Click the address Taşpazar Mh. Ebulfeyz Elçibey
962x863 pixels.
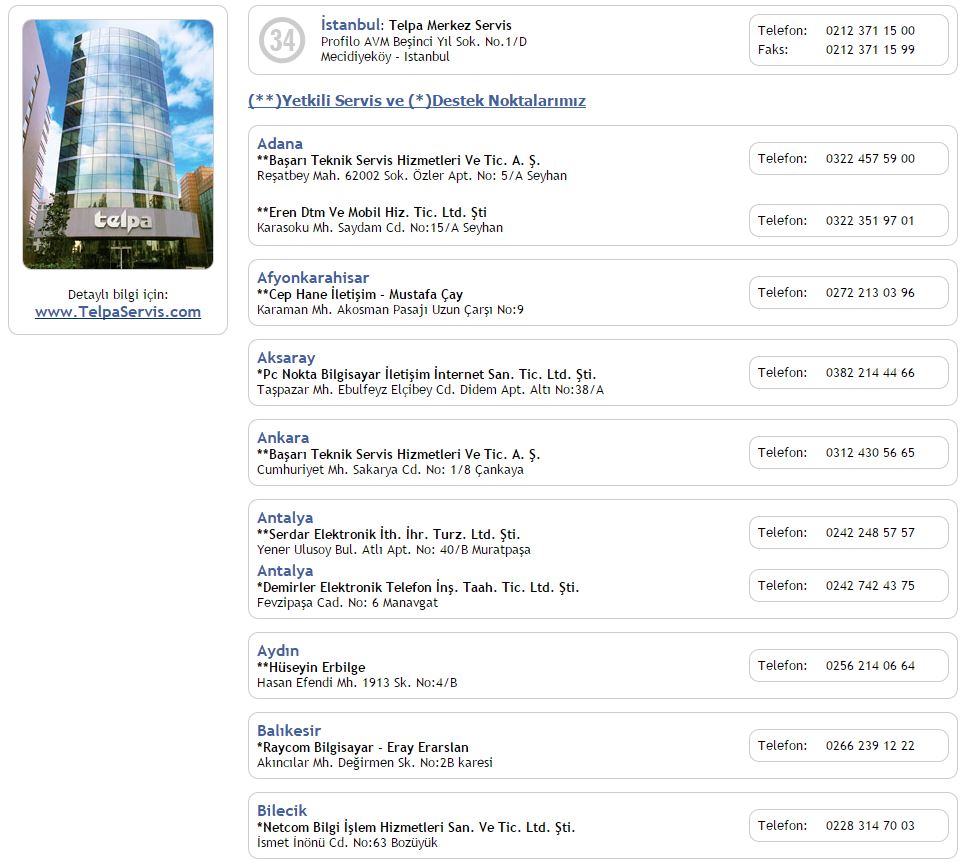(x=430, y=389)
